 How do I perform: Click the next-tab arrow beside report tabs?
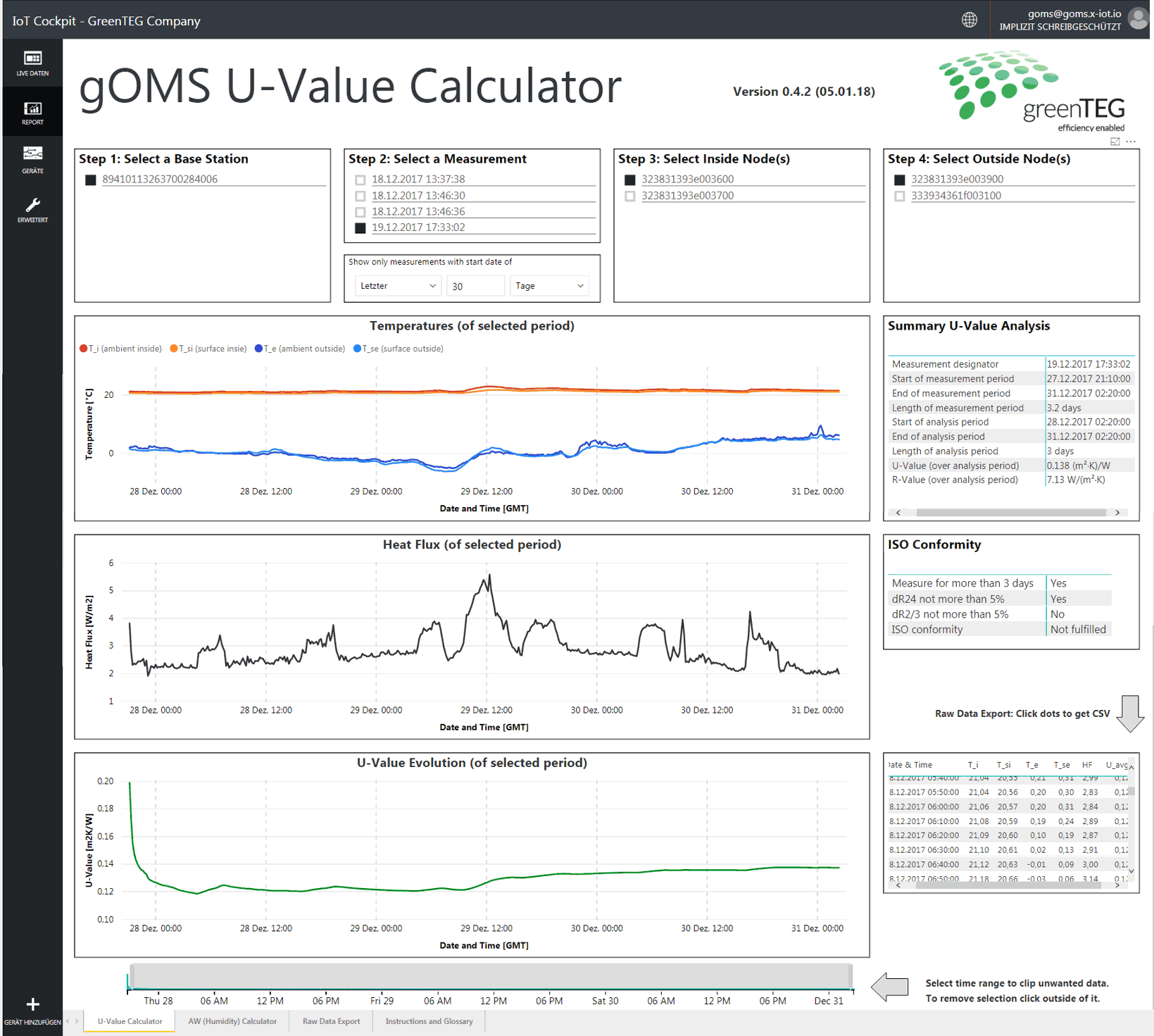pyautogui.click(x=77, y=1021)
